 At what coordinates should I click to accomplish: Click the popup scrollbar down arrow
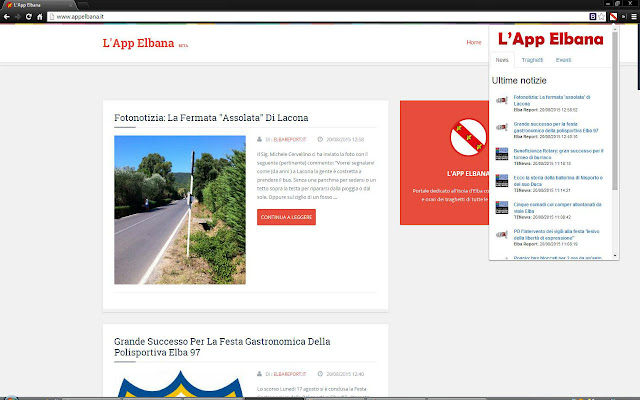pyautogui.click(x=615, y=256)
